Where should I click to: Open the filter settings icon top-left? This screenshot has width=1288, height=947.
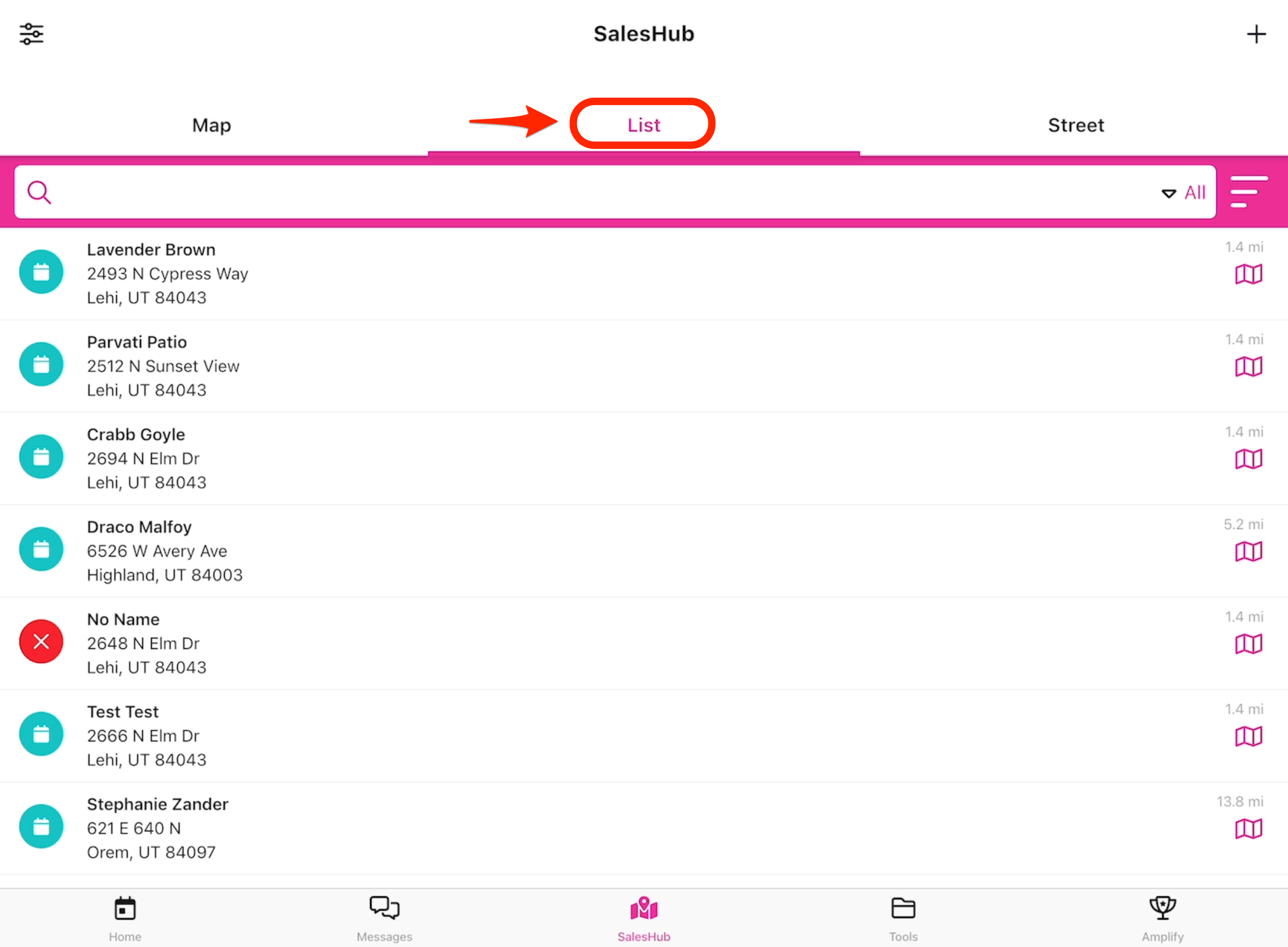(32, 33)
